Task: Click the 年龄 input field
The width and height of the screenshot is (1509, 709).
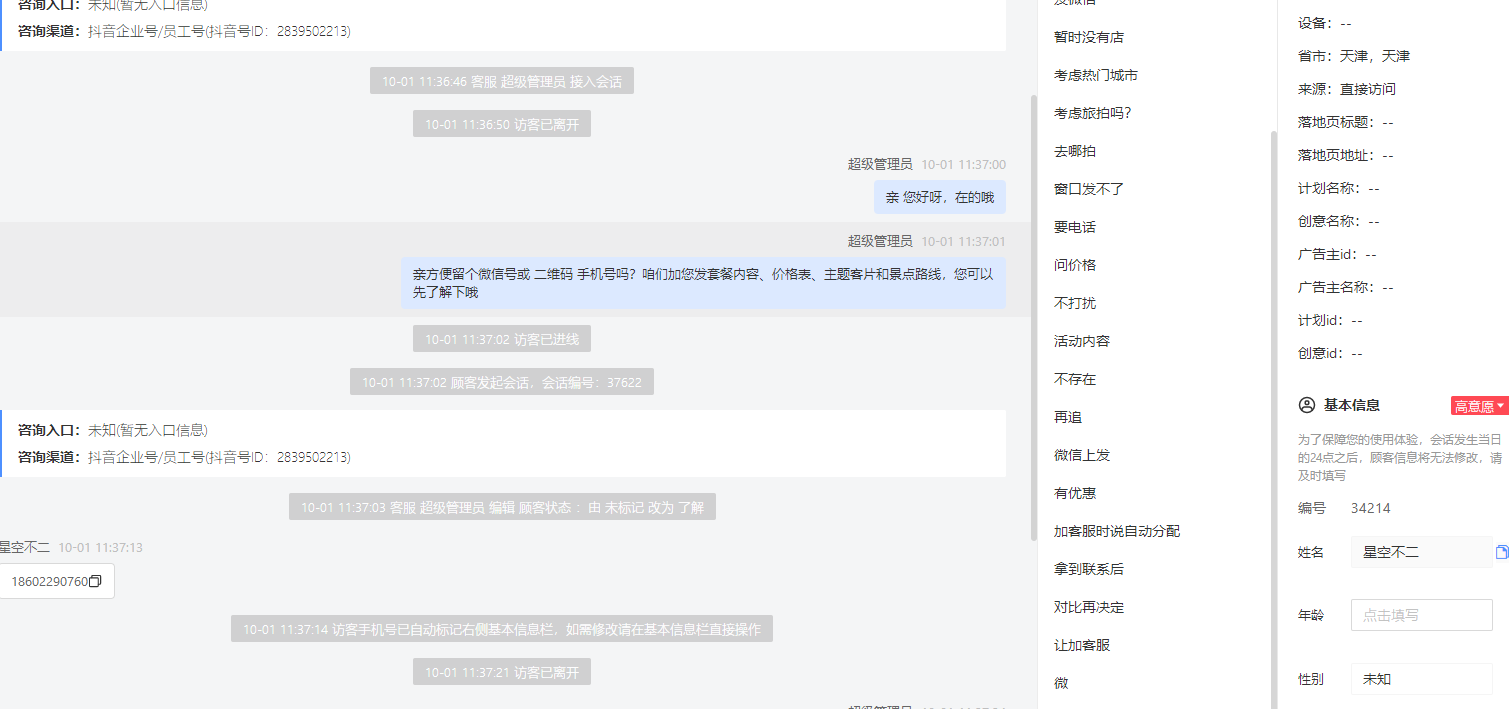Action: (x=1422, y=615)
